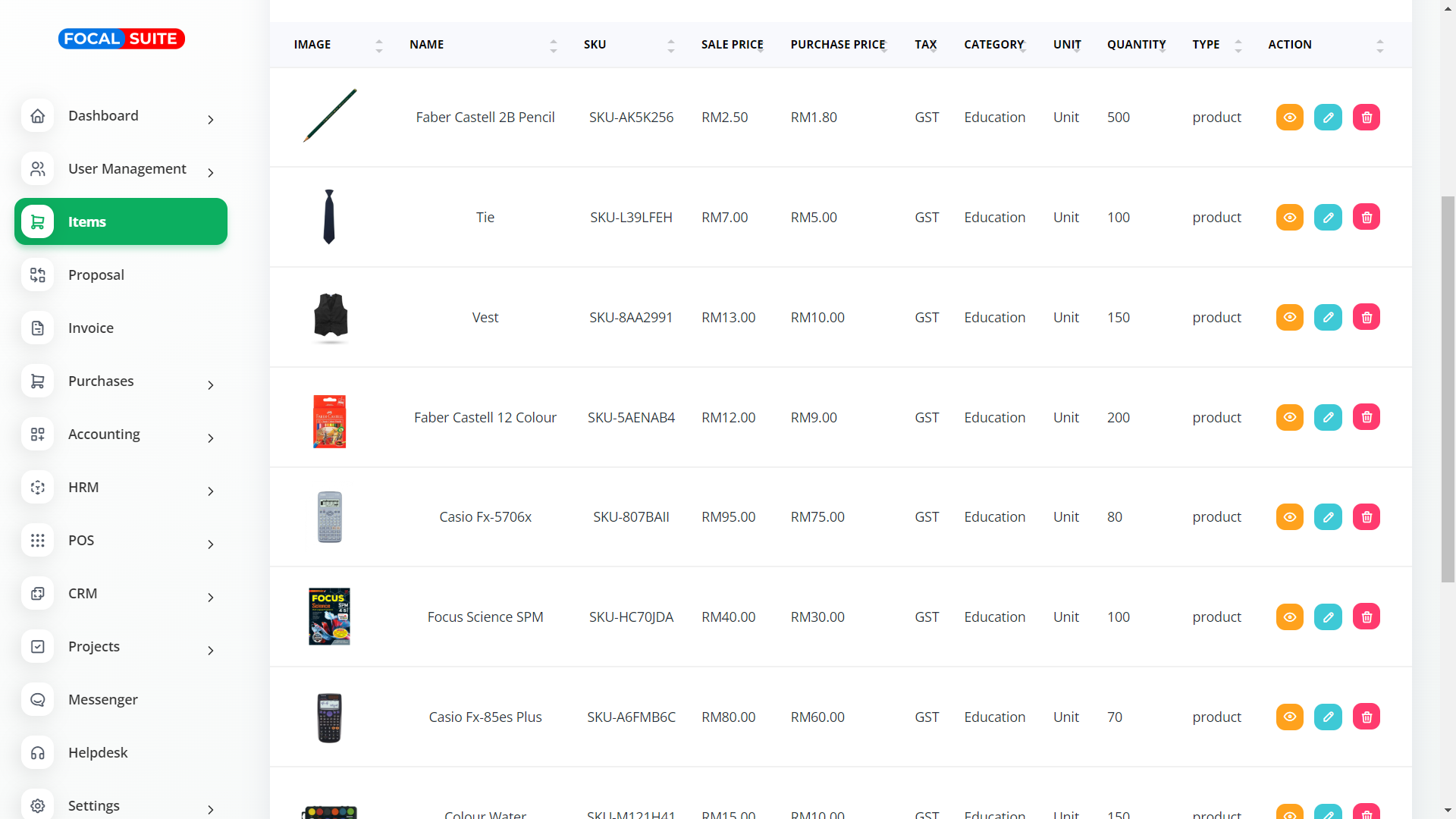This screenshot has width=1456, height=819.
Task: Open the Proposal menu item
Action: pos(96,275)
